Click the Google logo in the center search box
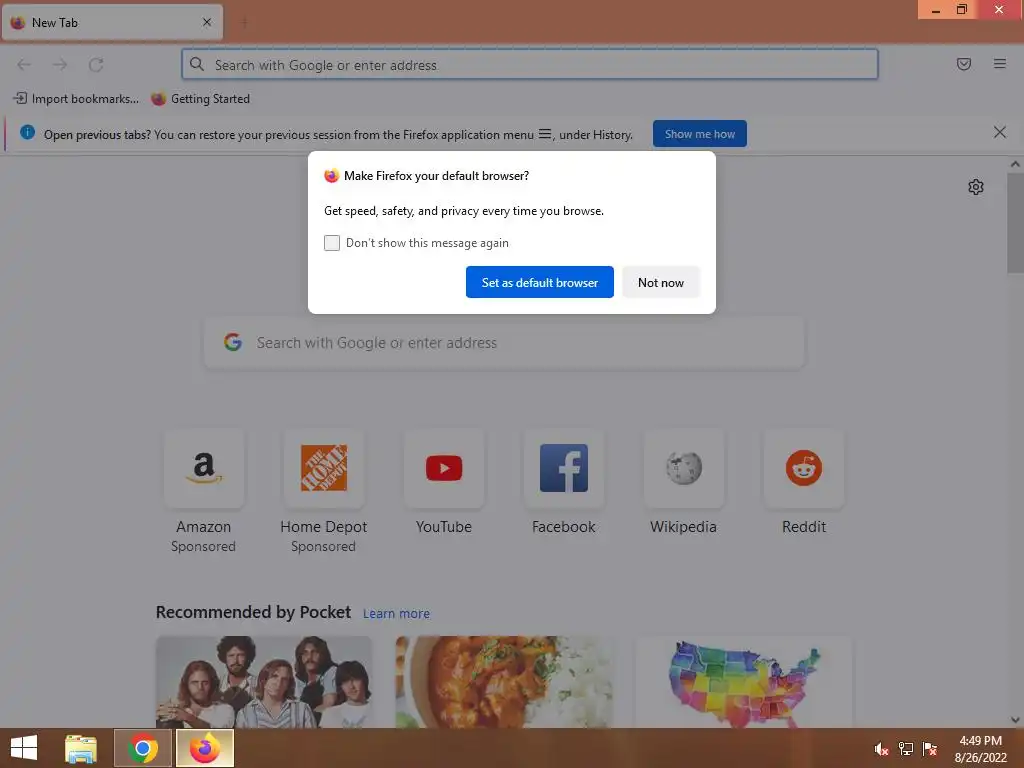This screenshot has width=1024, height=768. click(x=233, y=342)
